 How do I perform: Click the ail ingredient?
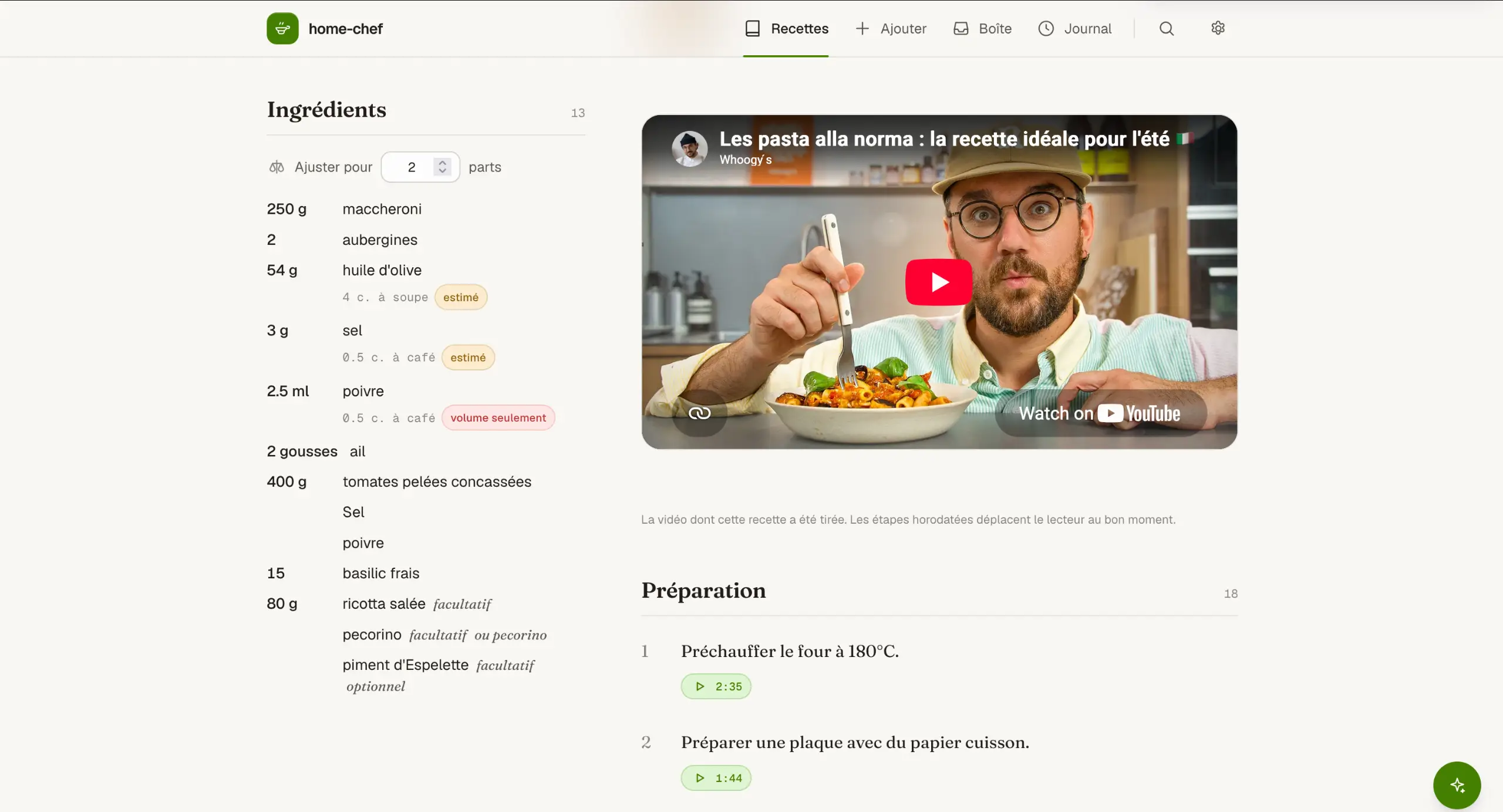(358, 452)
